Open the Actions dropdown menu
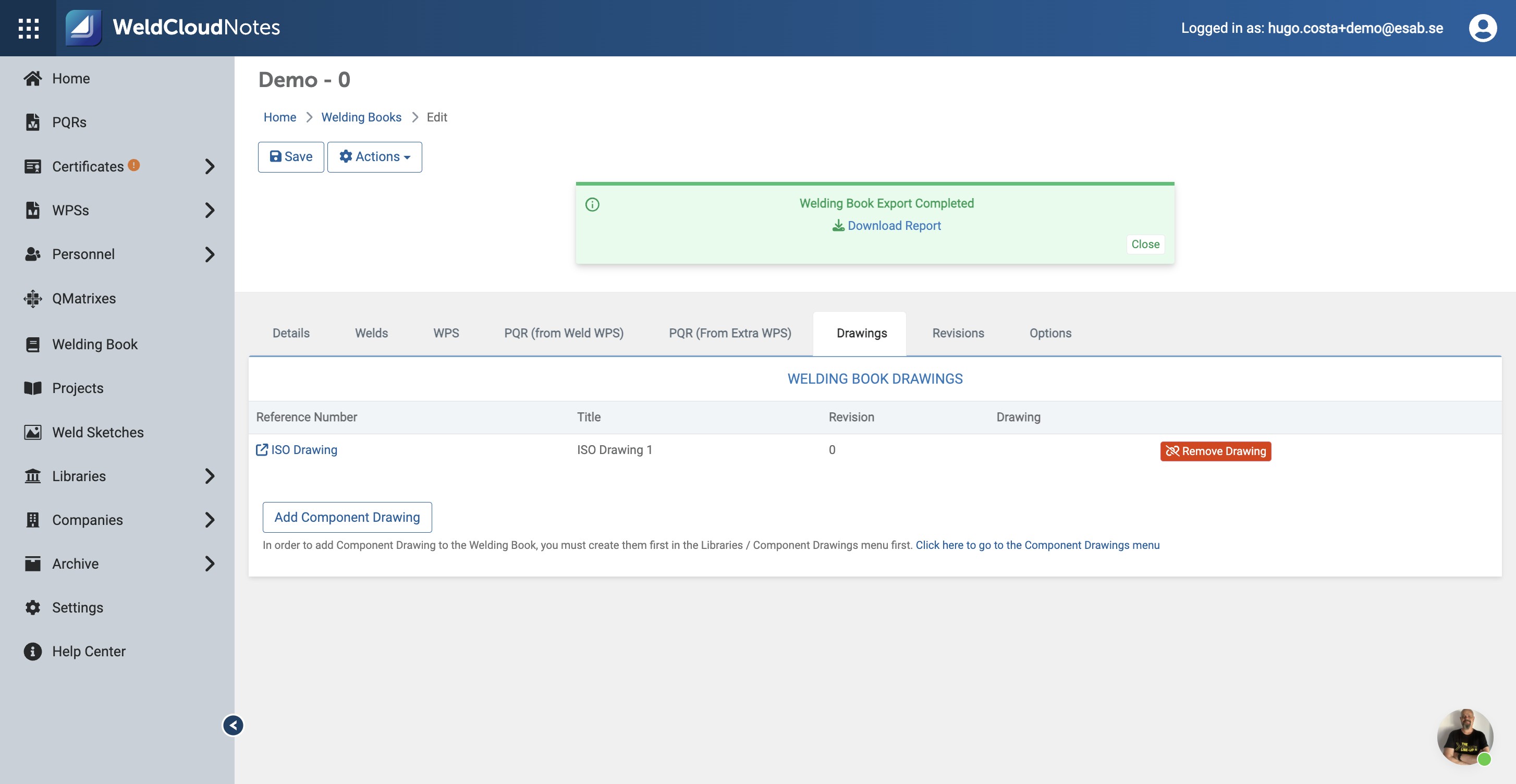 point(374,156)
